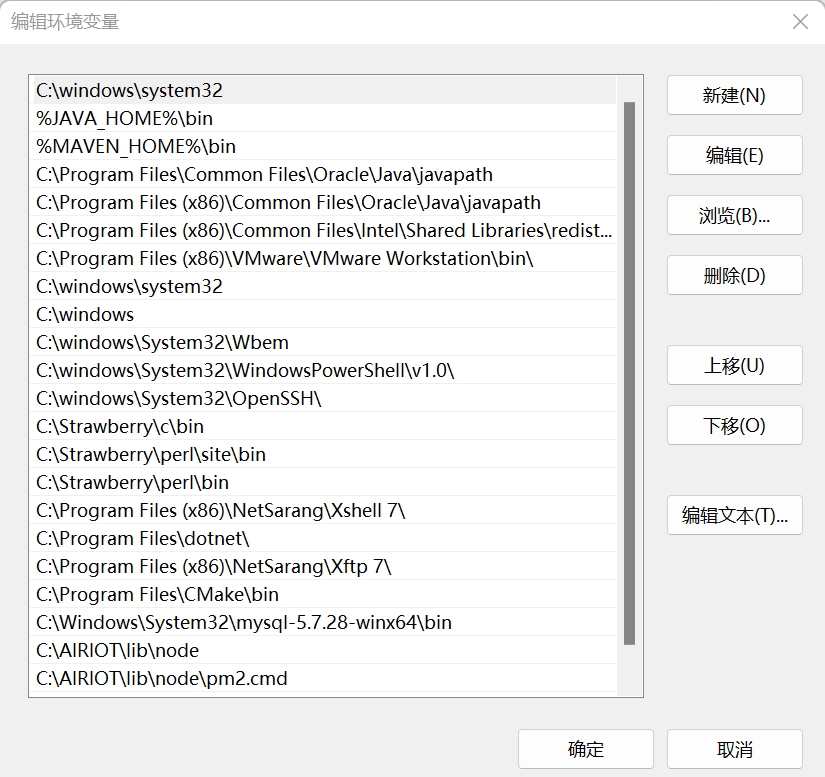Open the 浏览(B)... folder browser
825x777 pixels.
click(x=734, y=215)
